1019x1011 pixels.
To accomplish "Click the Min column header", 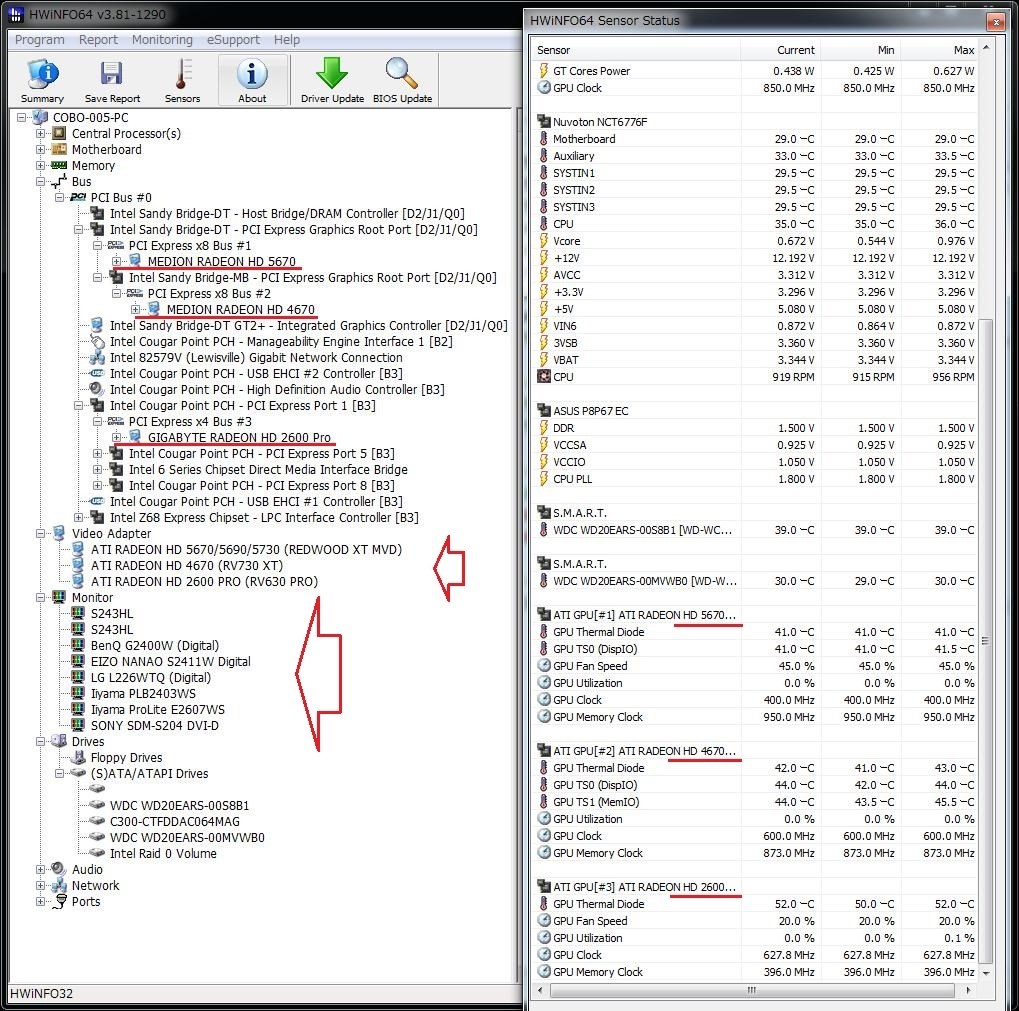I will 860,50.
